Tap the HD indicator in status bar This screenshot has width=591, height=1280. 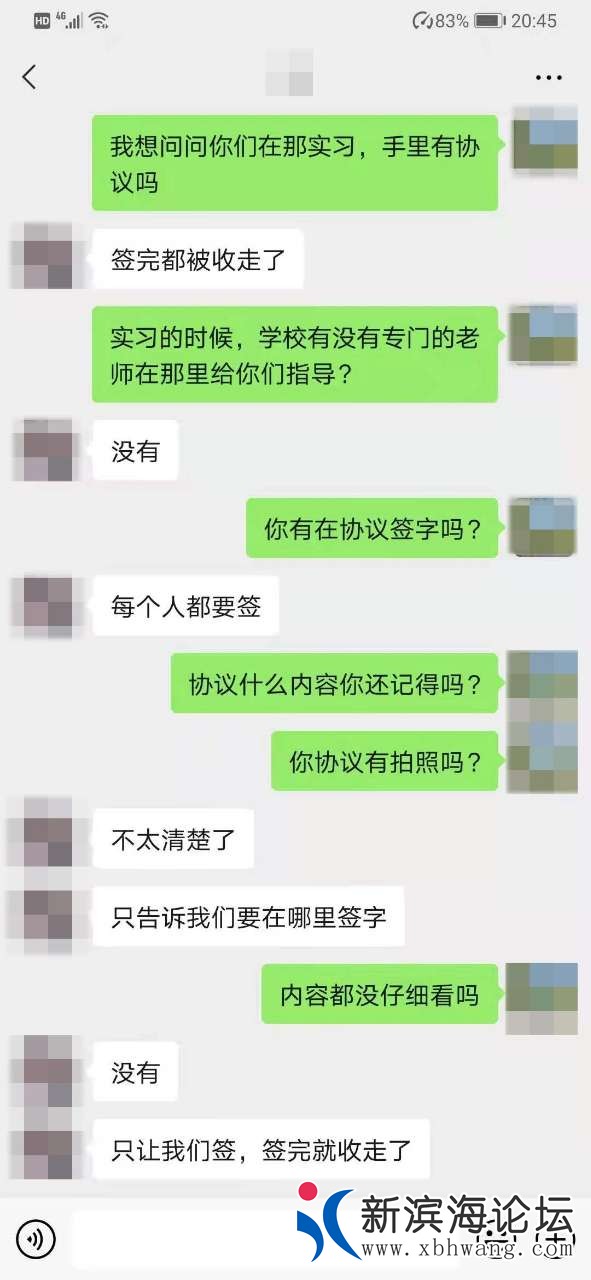(x=42, y=20)
